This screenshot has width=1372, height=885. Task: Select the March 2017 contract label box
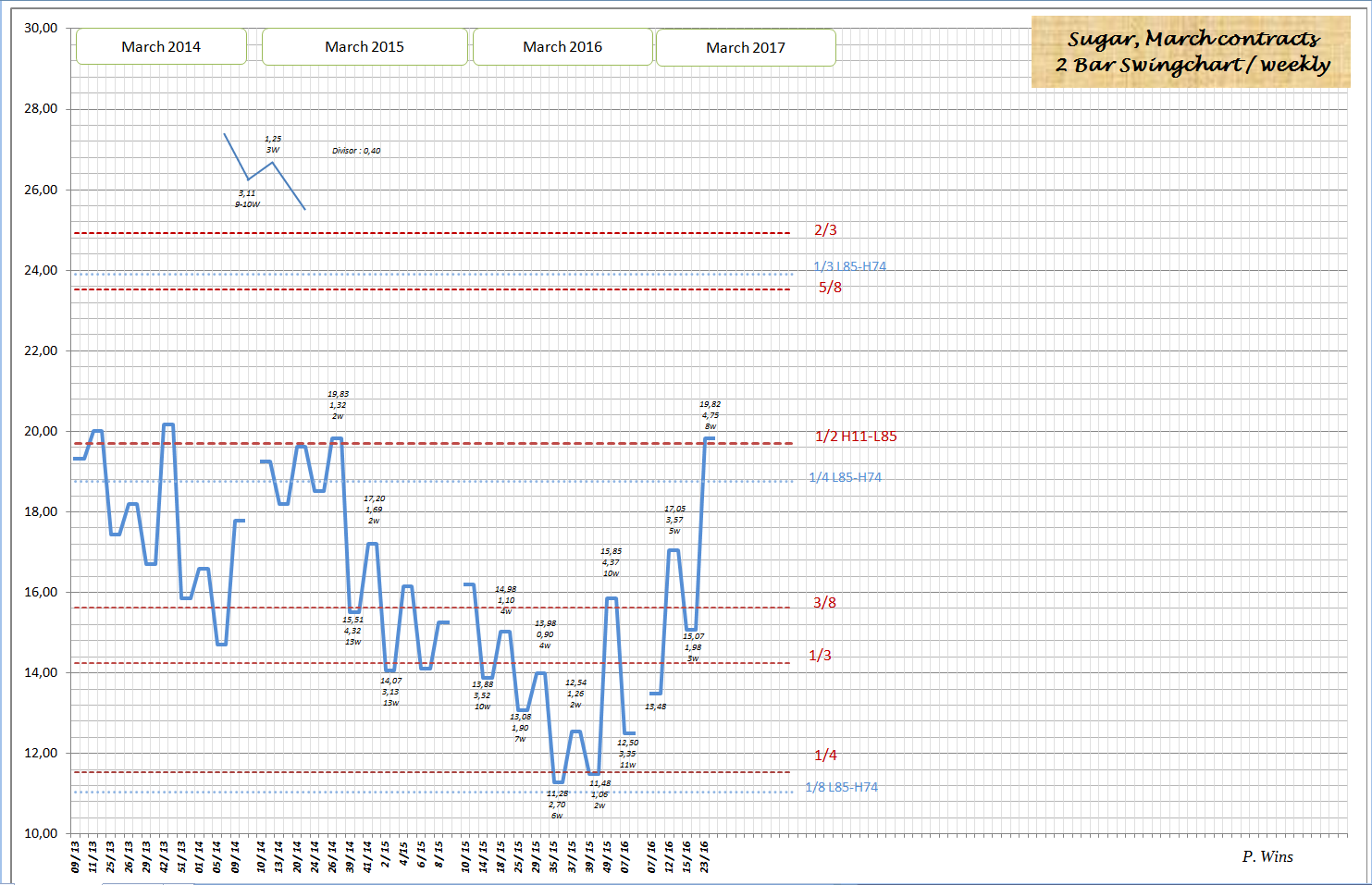[746, 47]
